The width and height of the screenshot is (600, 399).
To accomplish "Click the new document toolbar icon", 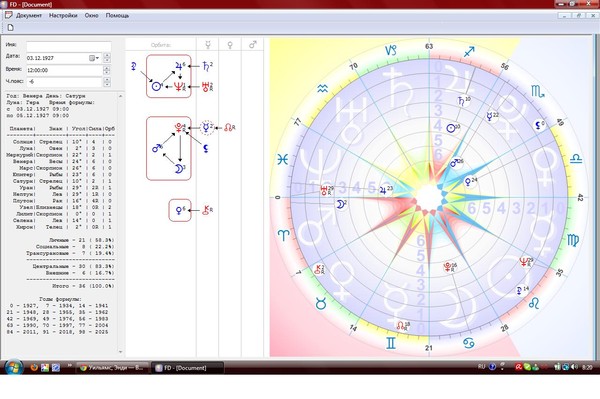I will coord(10,27).
